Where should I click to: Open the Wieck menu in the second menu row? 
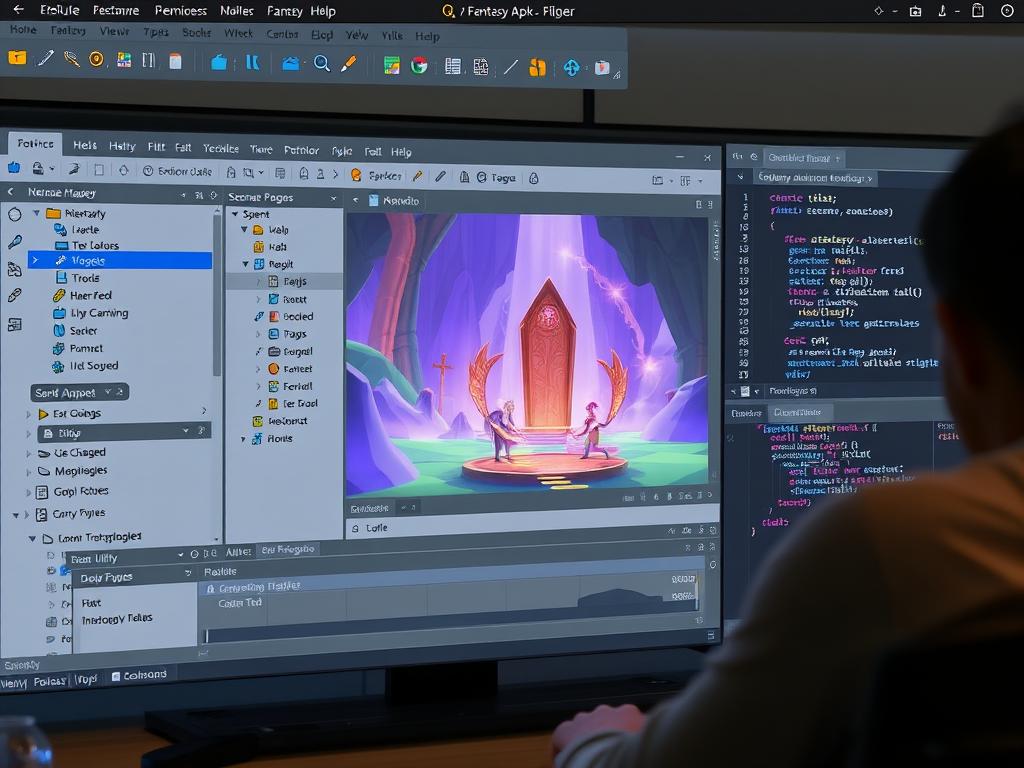coord(238,33)
